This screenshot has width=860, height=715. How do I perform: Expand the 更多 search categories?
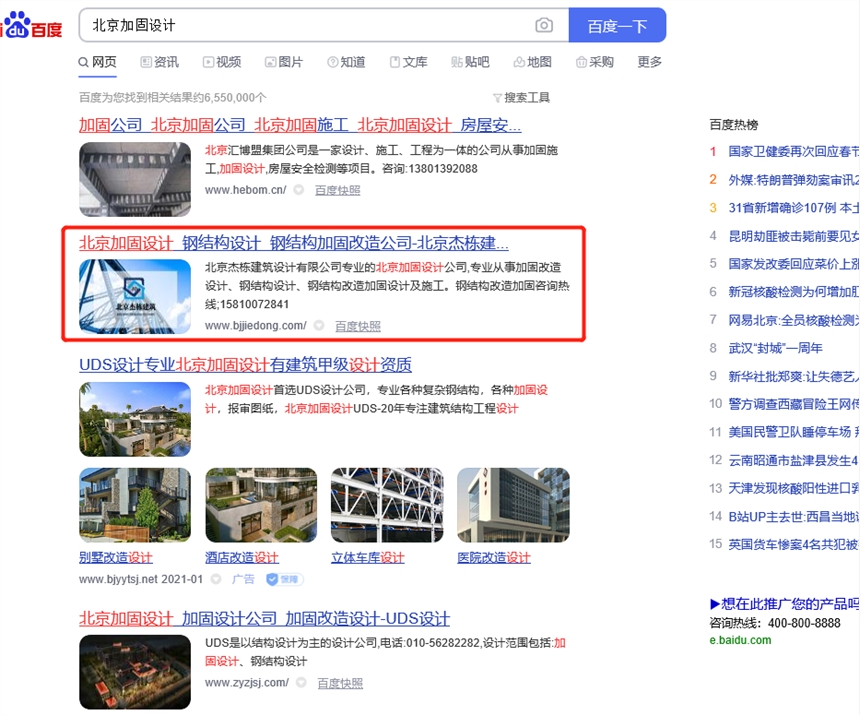click(650, 62)
